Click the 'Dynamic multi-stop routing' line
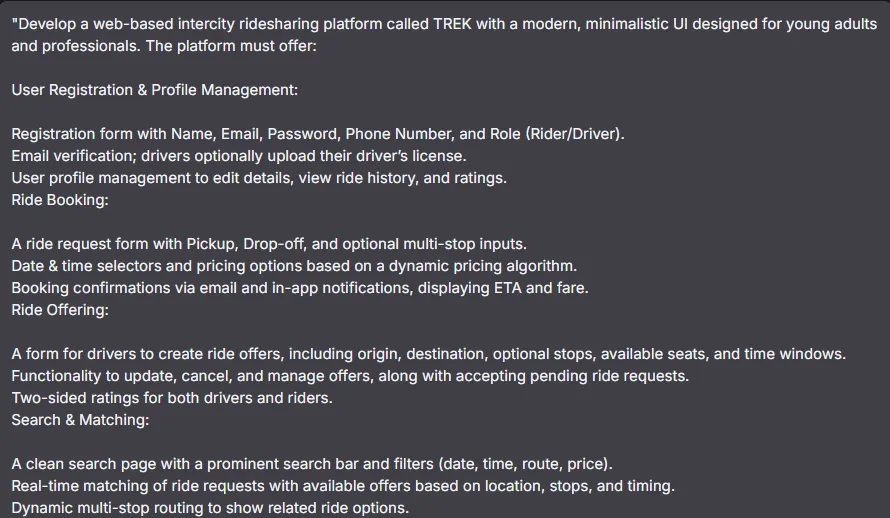 point(210,508)
